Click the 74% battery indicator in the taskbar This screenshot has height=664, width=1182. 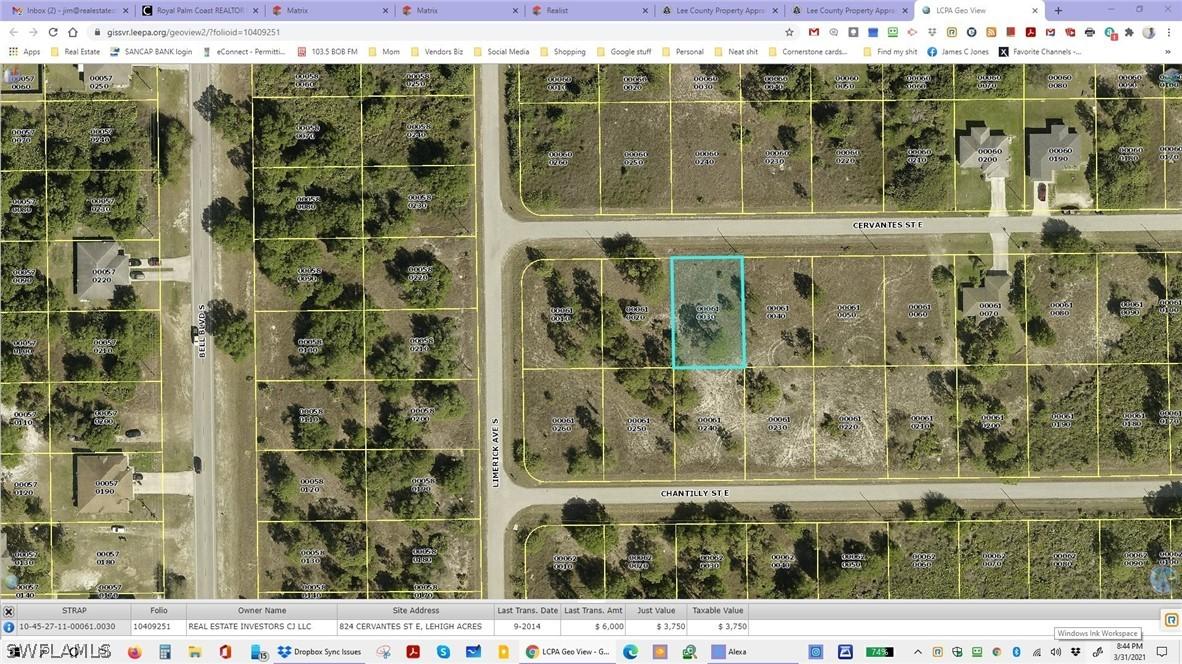[878, 652]
